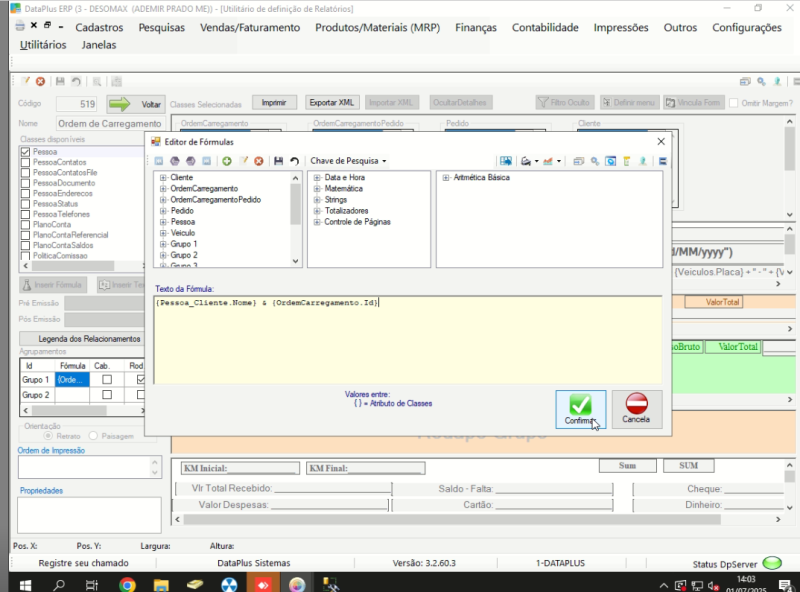
Task: Open Windows taskbar search
Action: click(x=59, y=584)
